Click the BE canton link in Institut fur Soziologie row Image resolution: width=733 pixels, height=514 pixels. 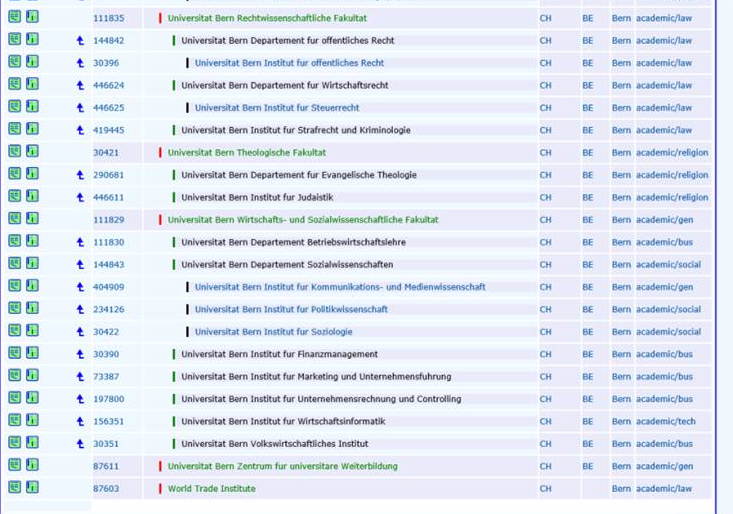(587, 332)
